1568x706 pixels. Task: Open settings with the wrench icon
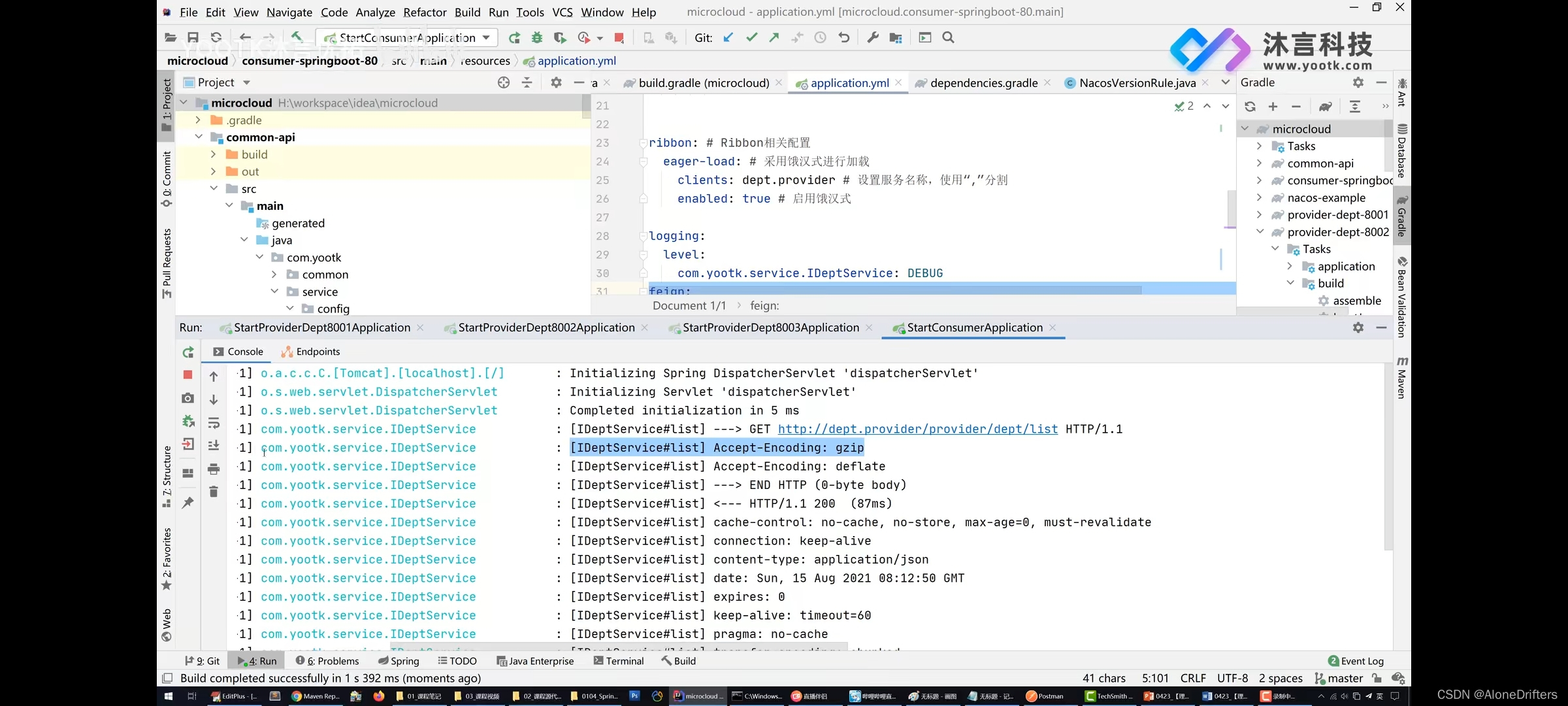coord(873,38)
